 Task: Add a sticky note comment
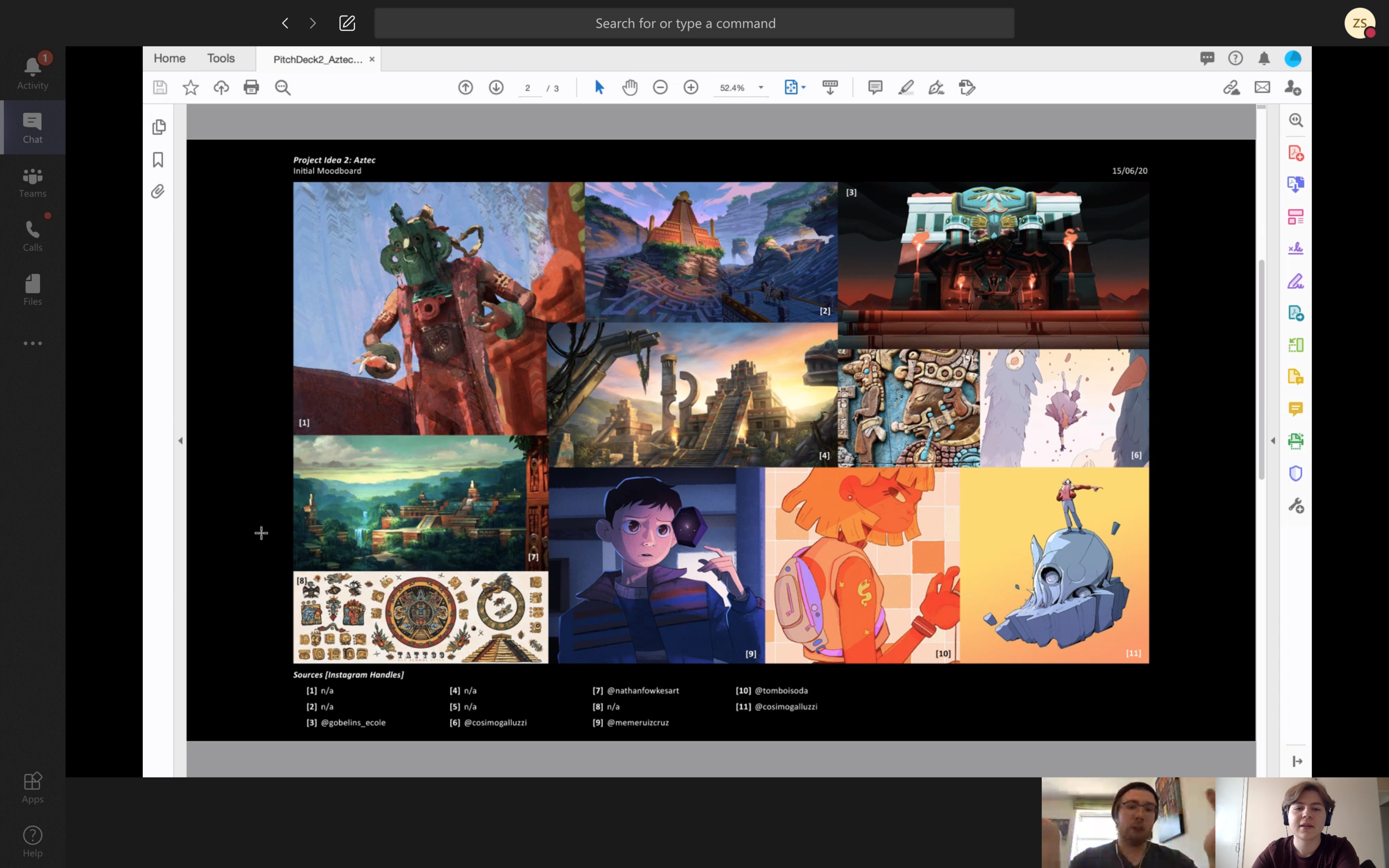coord(875,87)
